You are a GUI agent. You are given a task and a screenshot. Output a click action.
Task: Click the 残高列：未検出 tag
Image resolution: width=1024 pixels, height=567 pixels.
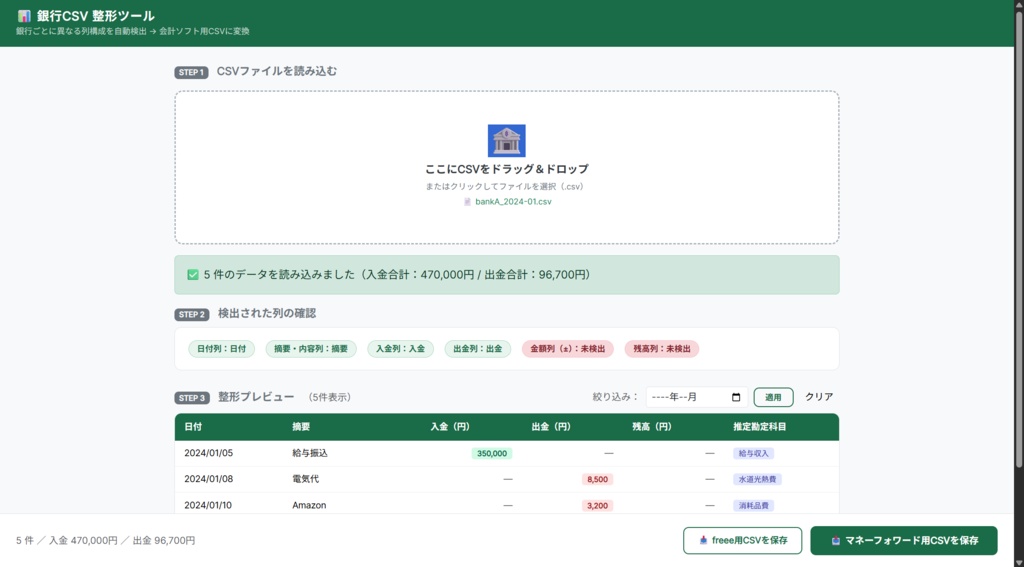coord(662,349)
